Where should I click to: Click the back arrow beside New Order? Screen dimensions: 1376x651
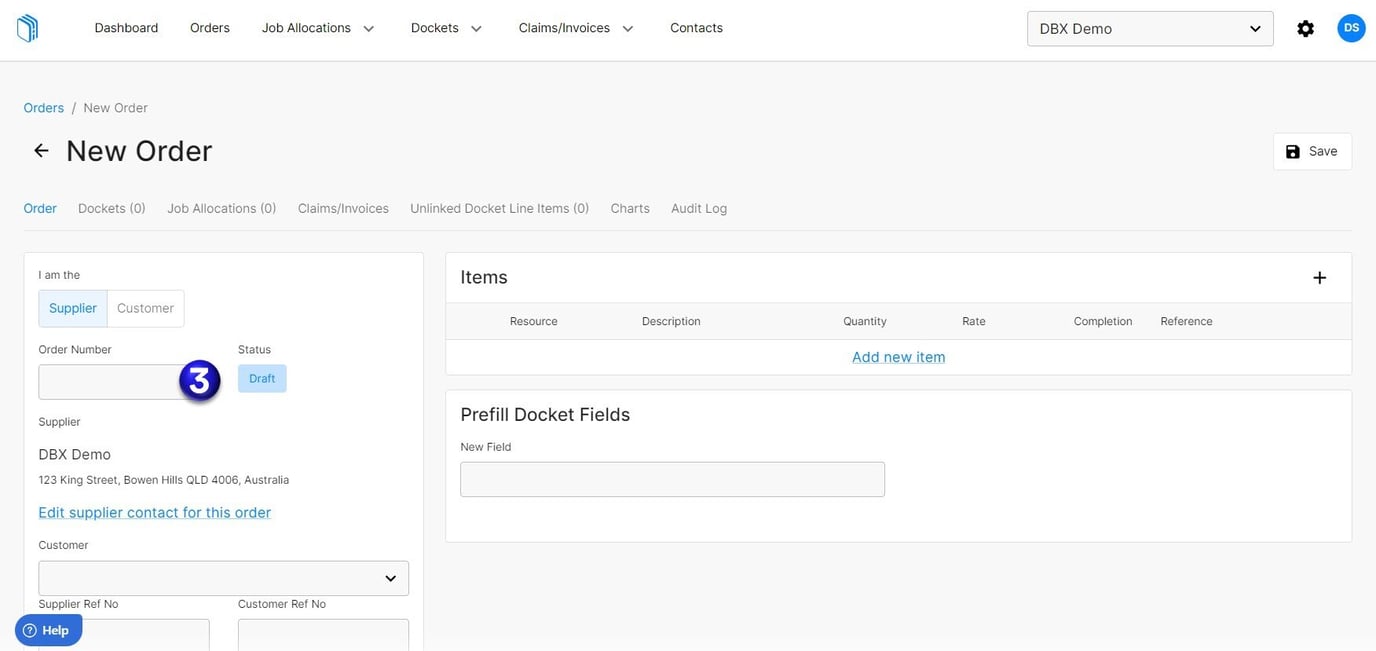coord(40,150)
